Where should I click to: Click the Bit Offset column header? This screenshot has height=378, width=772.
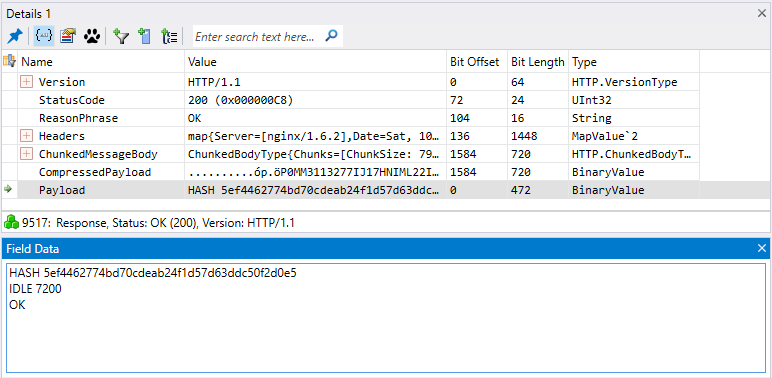click(475, 62)
